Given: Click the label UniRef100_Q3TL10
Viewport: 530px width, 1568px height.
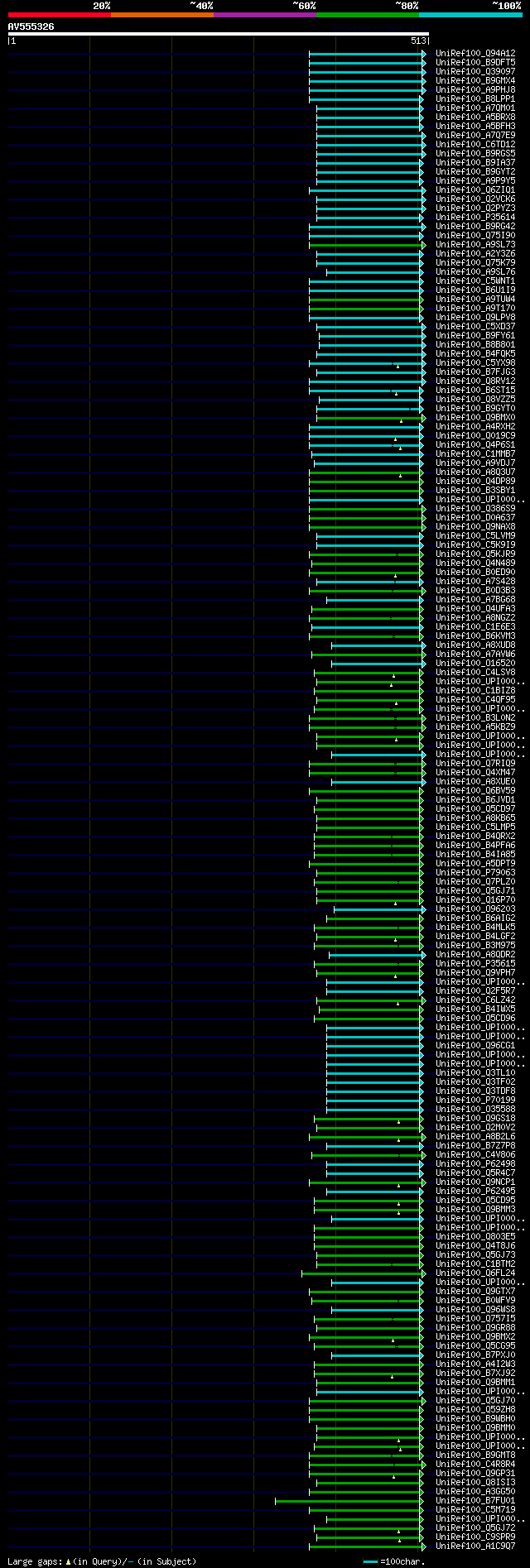Looking at the screenshot, I should 475,1073.
